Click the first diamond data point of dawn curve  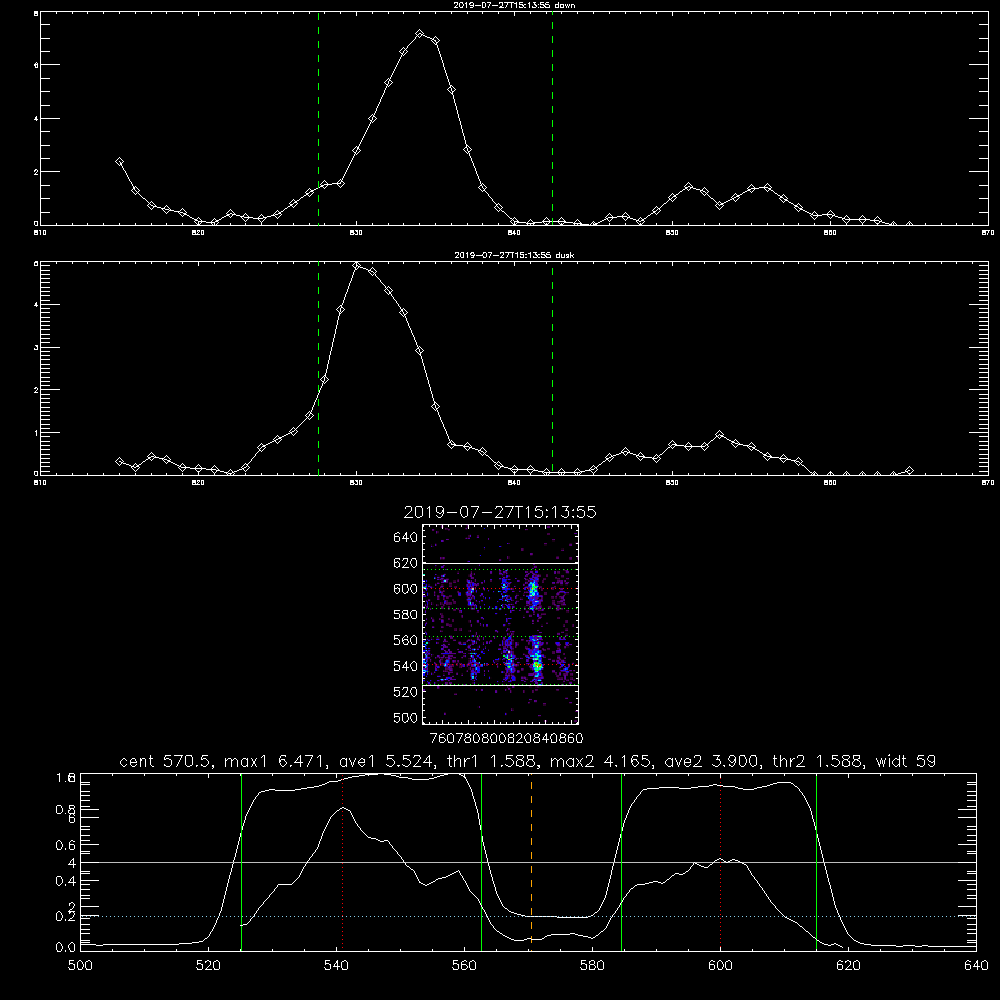[x=119, y=162]
